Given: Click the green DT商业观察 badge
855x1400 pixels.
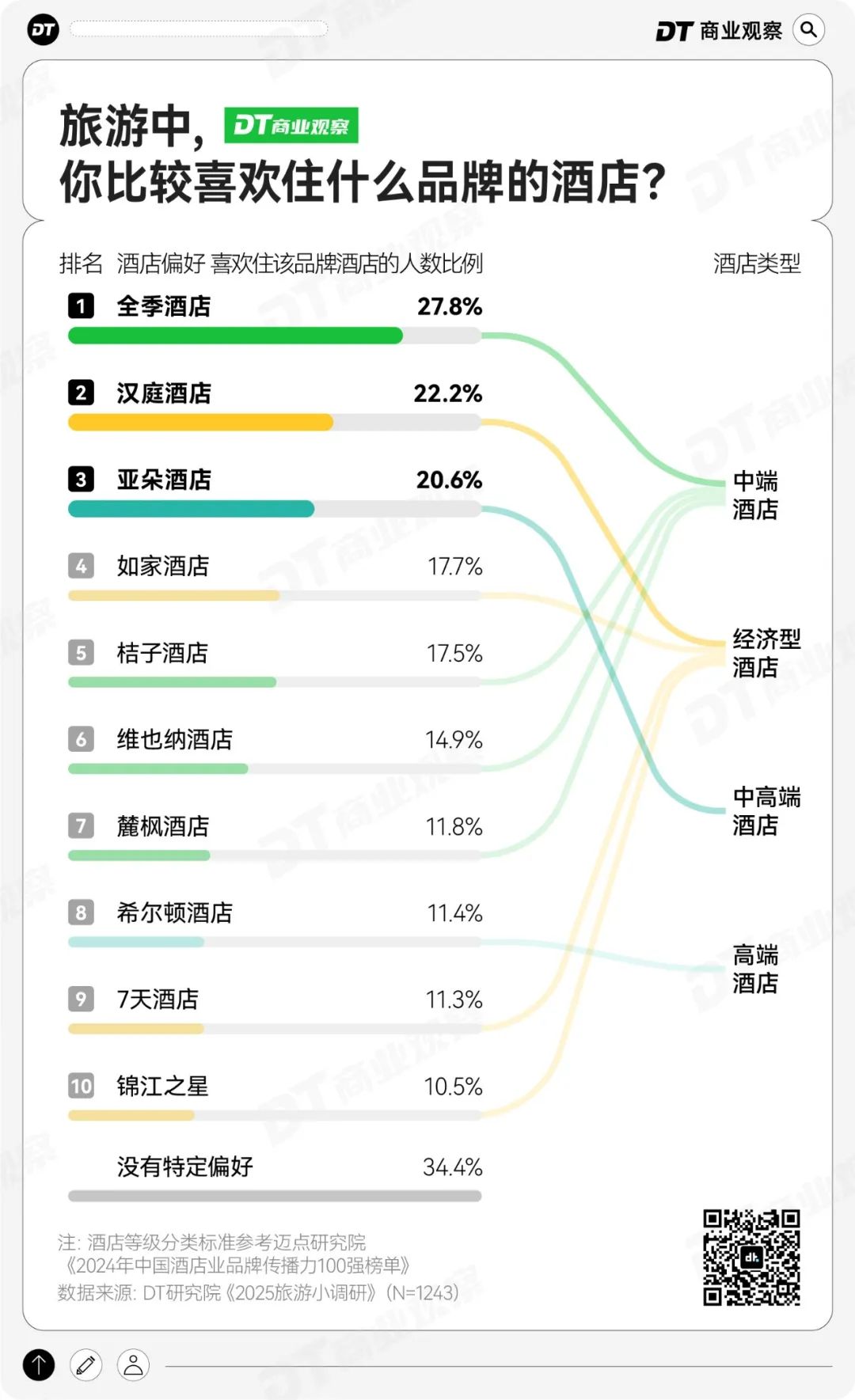Looking at the screenshot, I should point(291,125).
